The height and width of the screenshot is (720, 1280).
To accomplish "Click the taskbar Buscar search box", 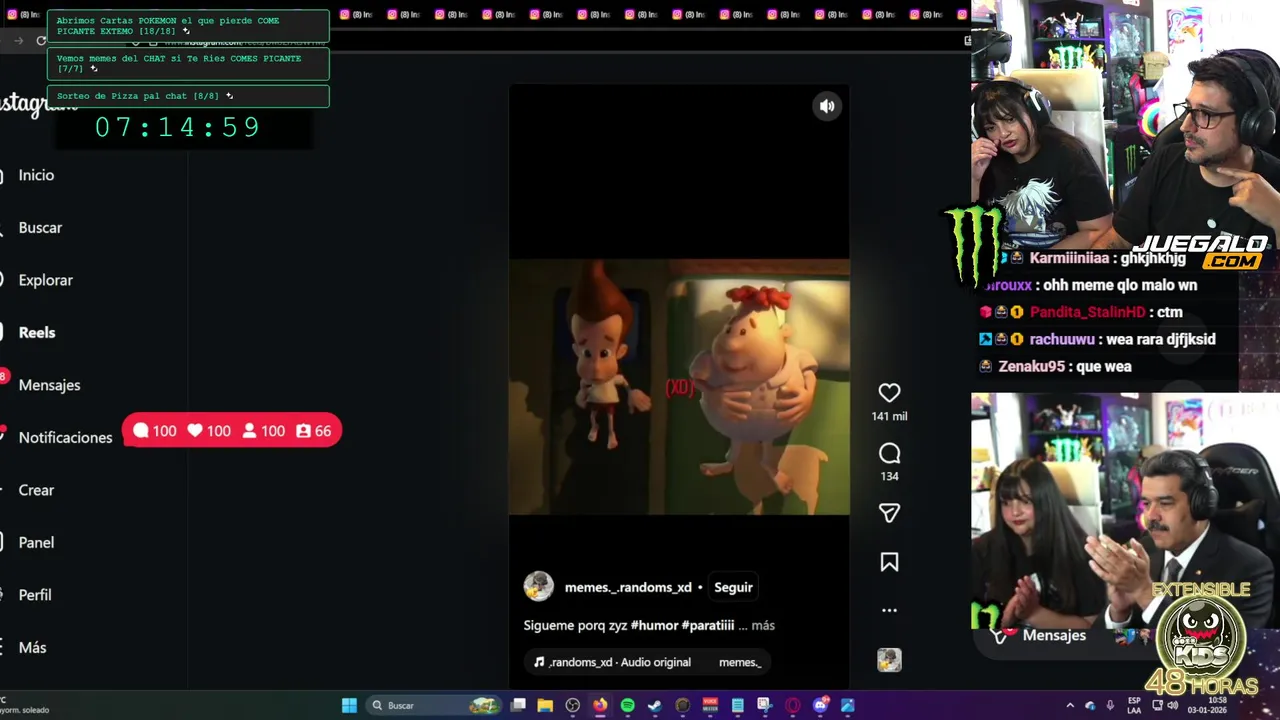I will click(435, 705).
